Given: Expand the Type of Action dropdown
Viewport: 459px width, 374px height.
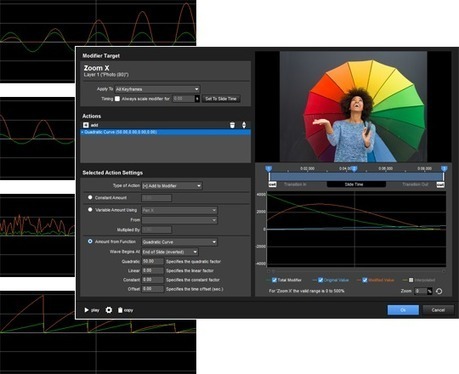Looking at the screenshot, I should click(172, 186).
